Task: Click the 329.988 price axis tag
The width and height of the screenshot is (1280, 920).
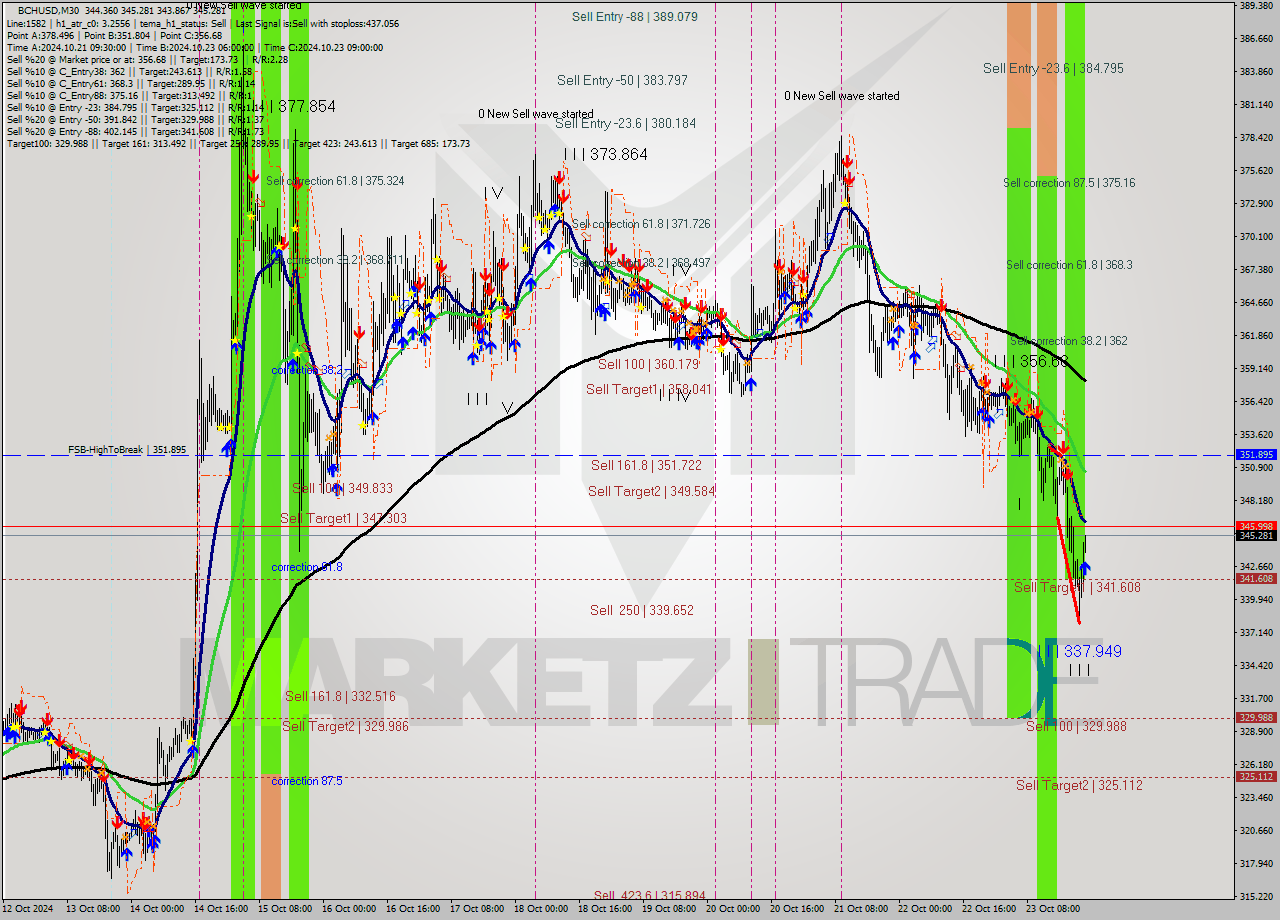Action: pyautogui.click(x=1257, y=717)
